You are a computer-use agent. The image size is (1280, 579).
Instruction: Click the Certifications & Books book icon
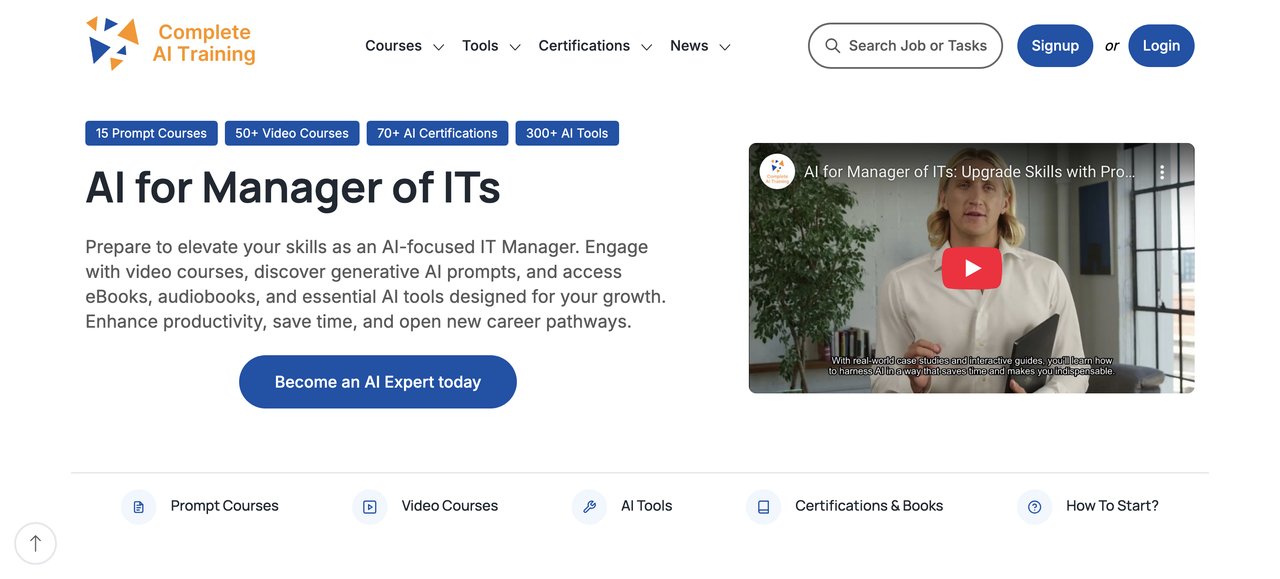[763, 507]
